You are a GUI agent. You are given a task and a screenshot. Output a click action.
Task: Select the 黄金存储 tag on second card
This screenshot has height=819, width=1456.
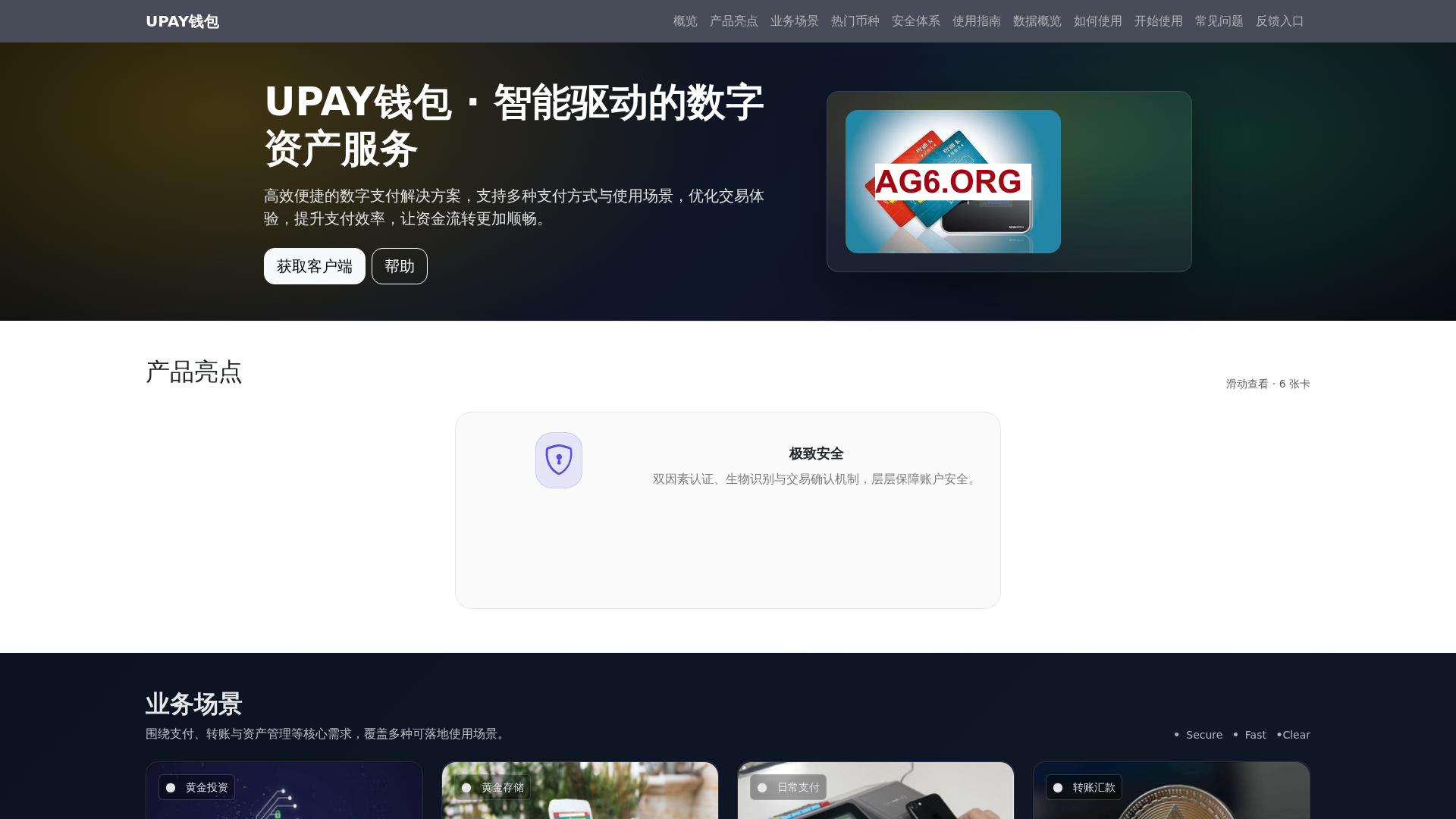(492, 787)
